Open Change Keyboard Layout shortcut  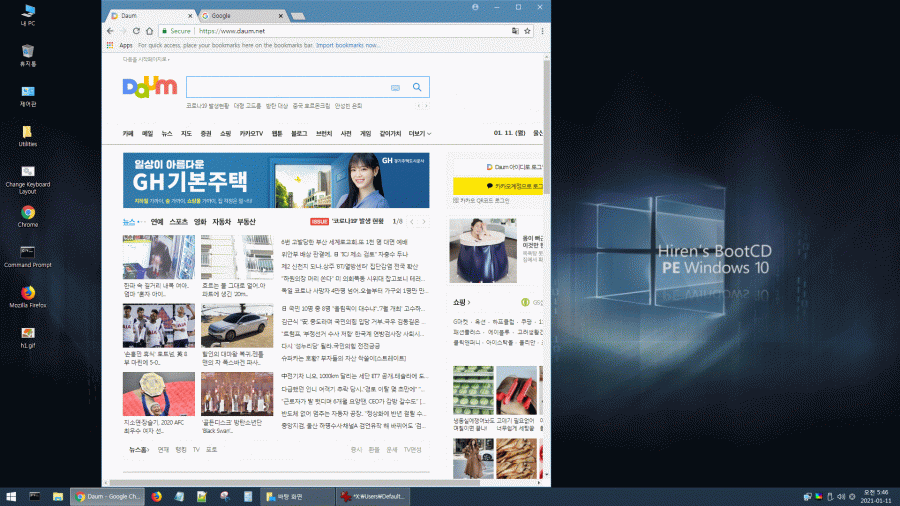pos(28,180)
